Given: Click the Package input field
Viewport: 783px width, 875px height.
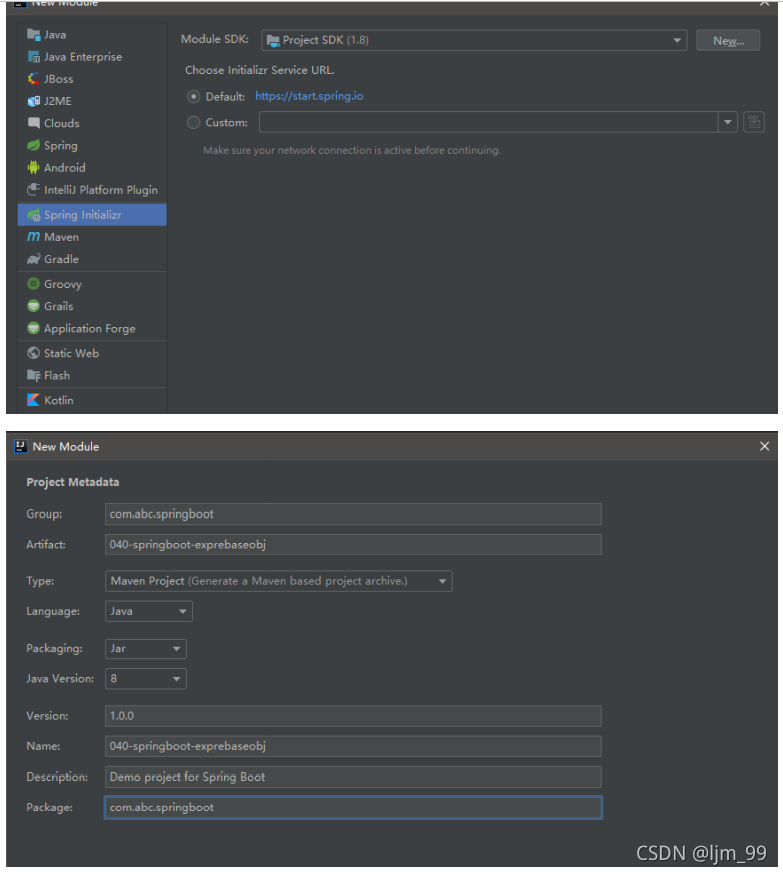Looking at the screenshot, I should [x=353, y=807].
